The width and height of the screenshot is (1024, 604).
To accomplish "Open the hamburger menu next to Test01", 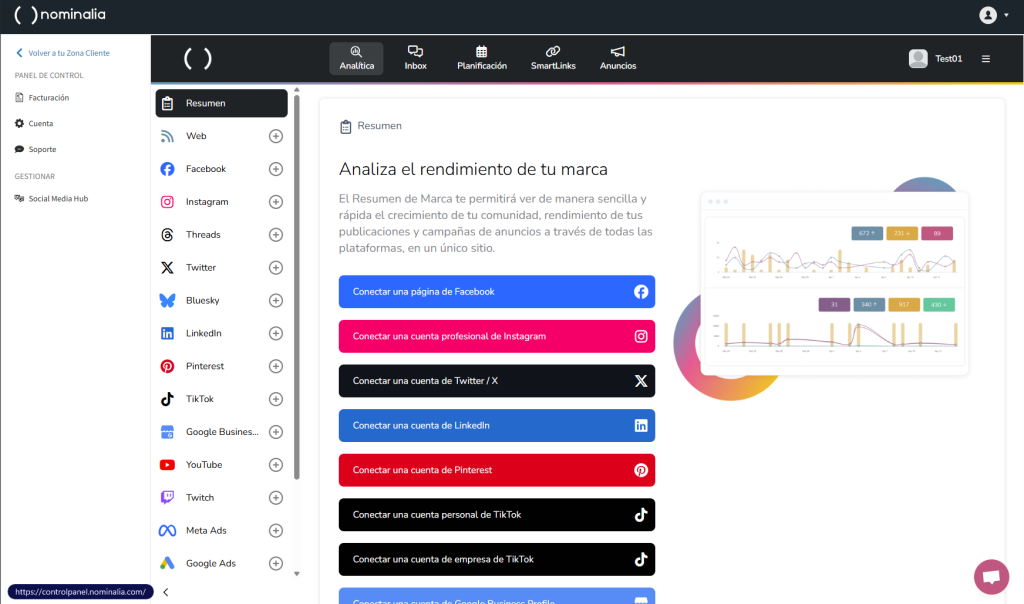I will (985, 59).
